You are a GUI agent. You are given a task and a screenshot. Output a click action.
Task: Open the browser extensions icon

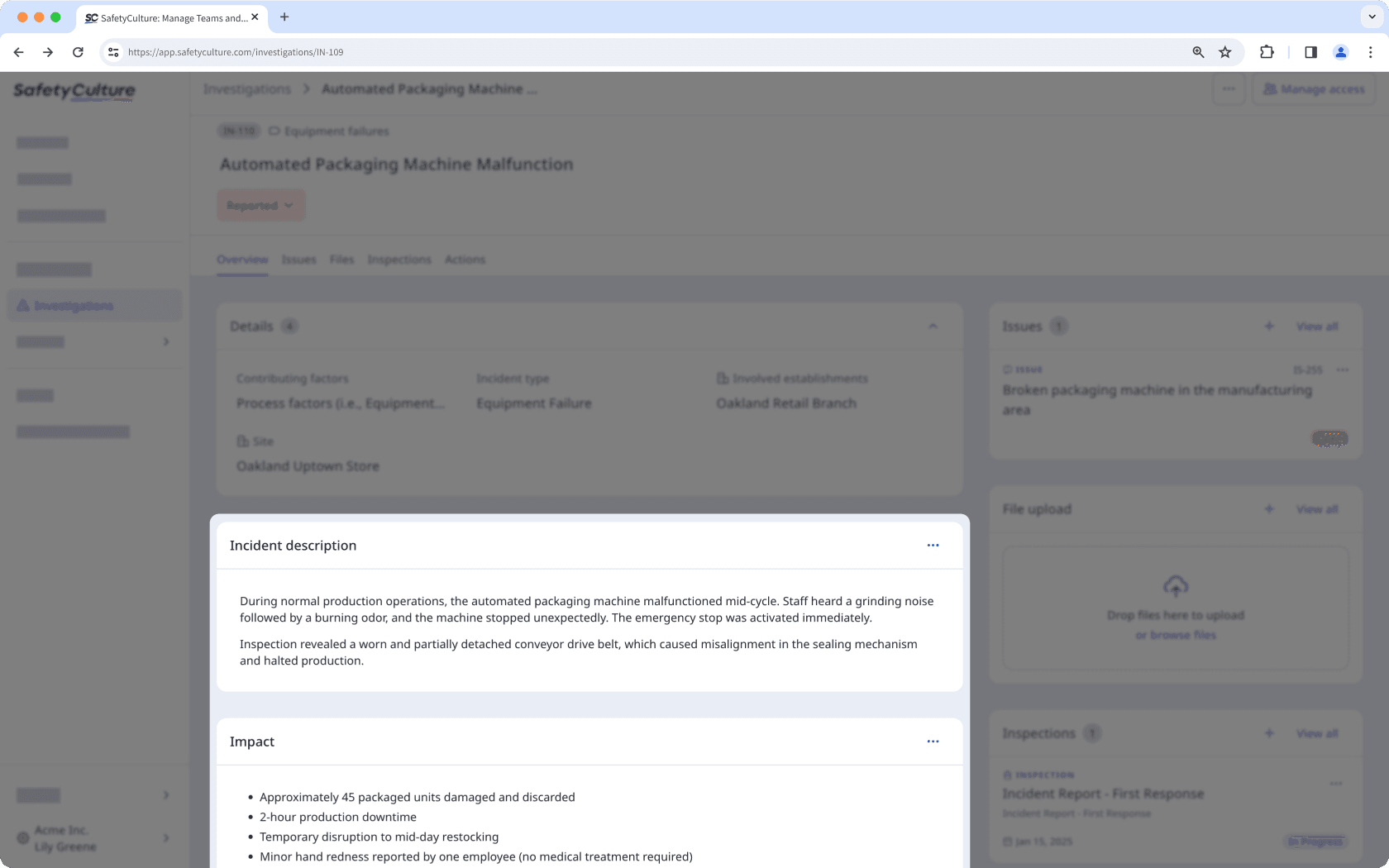click(x=1267, y=51)
